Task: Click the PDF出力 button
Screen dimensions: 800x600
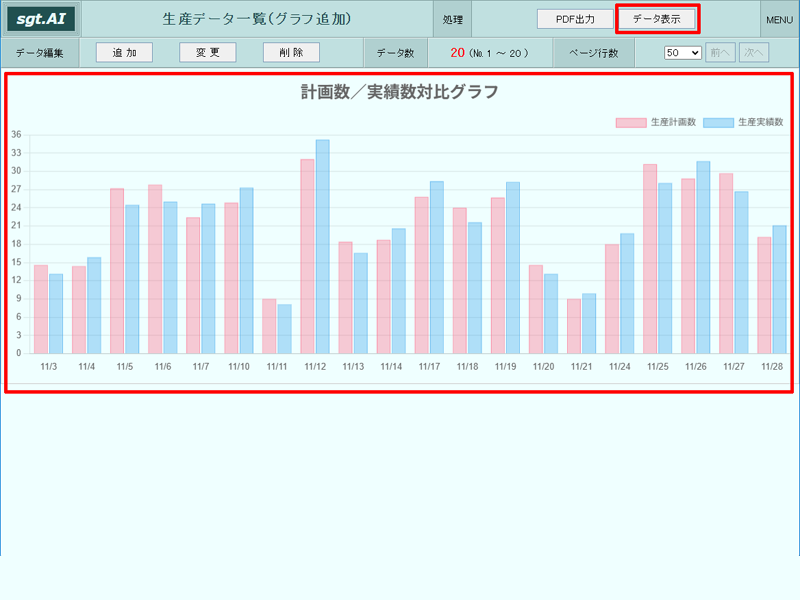Action: (575, 19)
